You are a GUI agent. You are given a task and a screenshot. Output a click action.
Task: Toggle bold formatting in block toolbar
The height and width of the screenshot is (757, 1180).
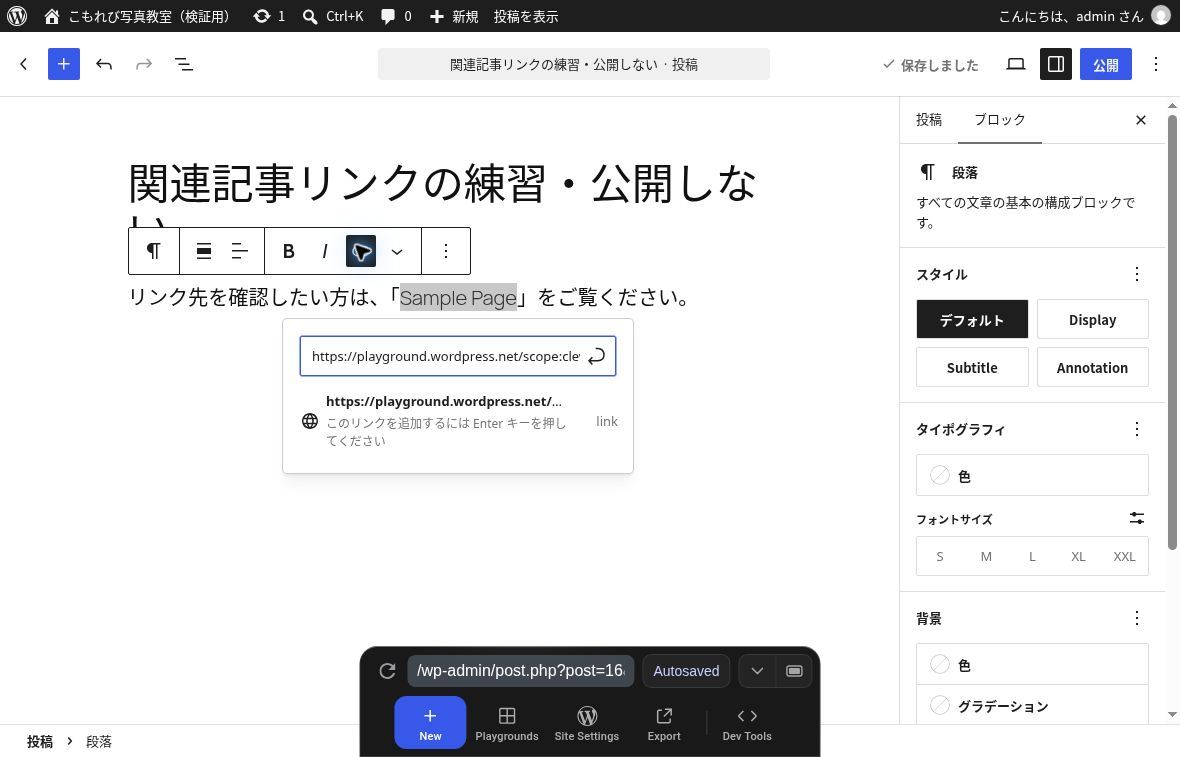(x=288, y=251)
